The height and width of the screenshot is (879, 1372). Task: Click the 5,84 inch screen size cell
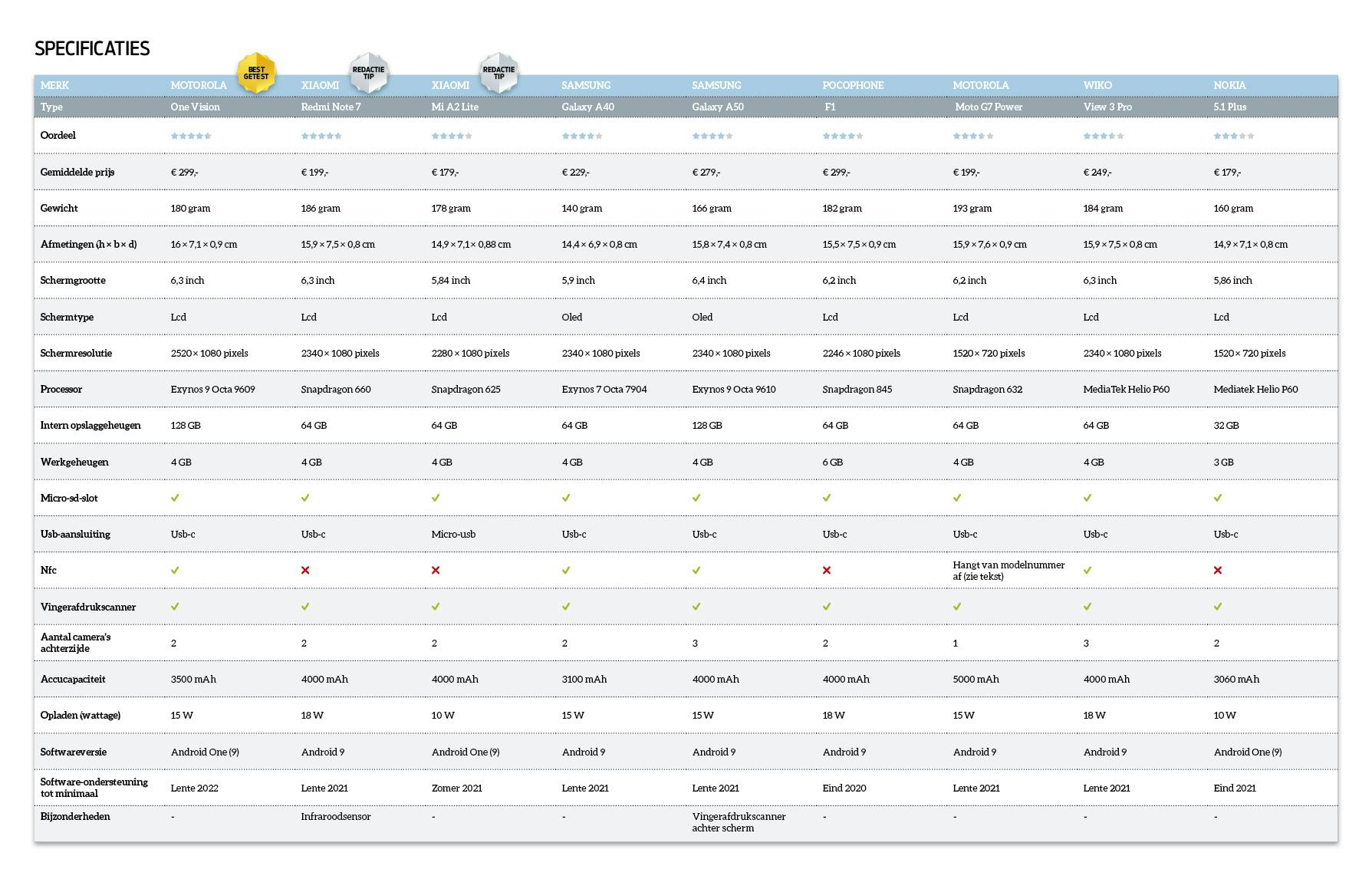coord(451,280)
